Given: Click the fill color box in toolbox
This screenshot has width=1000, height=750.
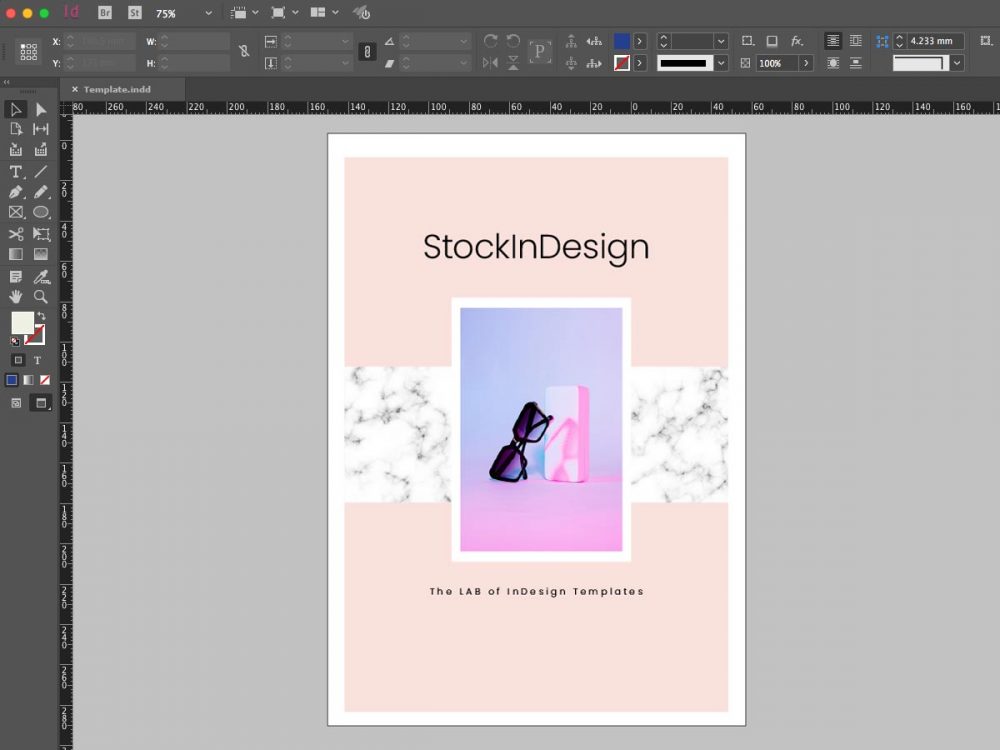Looking at the screenshot, I should click(x=22, y=323).
